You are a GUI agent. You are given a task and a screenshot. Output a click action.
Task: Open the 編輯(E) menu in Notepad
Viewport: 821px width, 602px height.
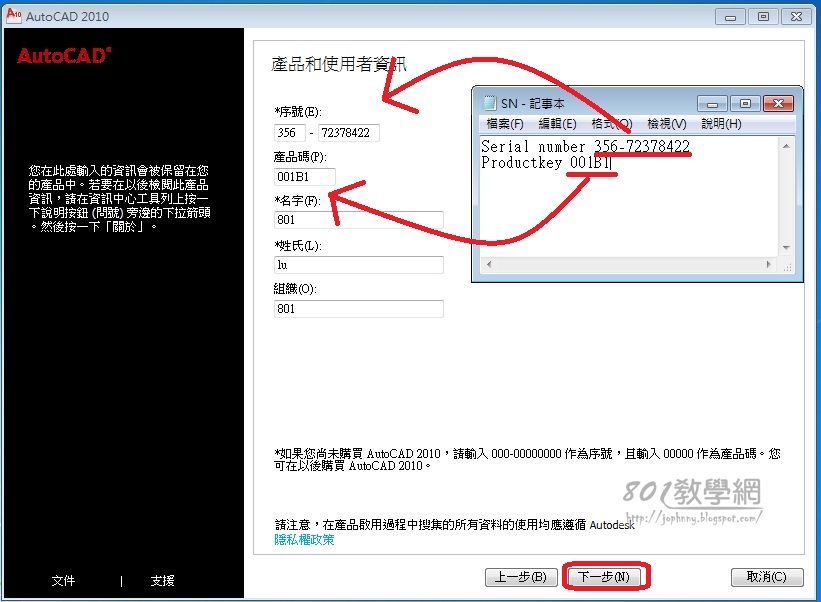[x=558, y=124]
